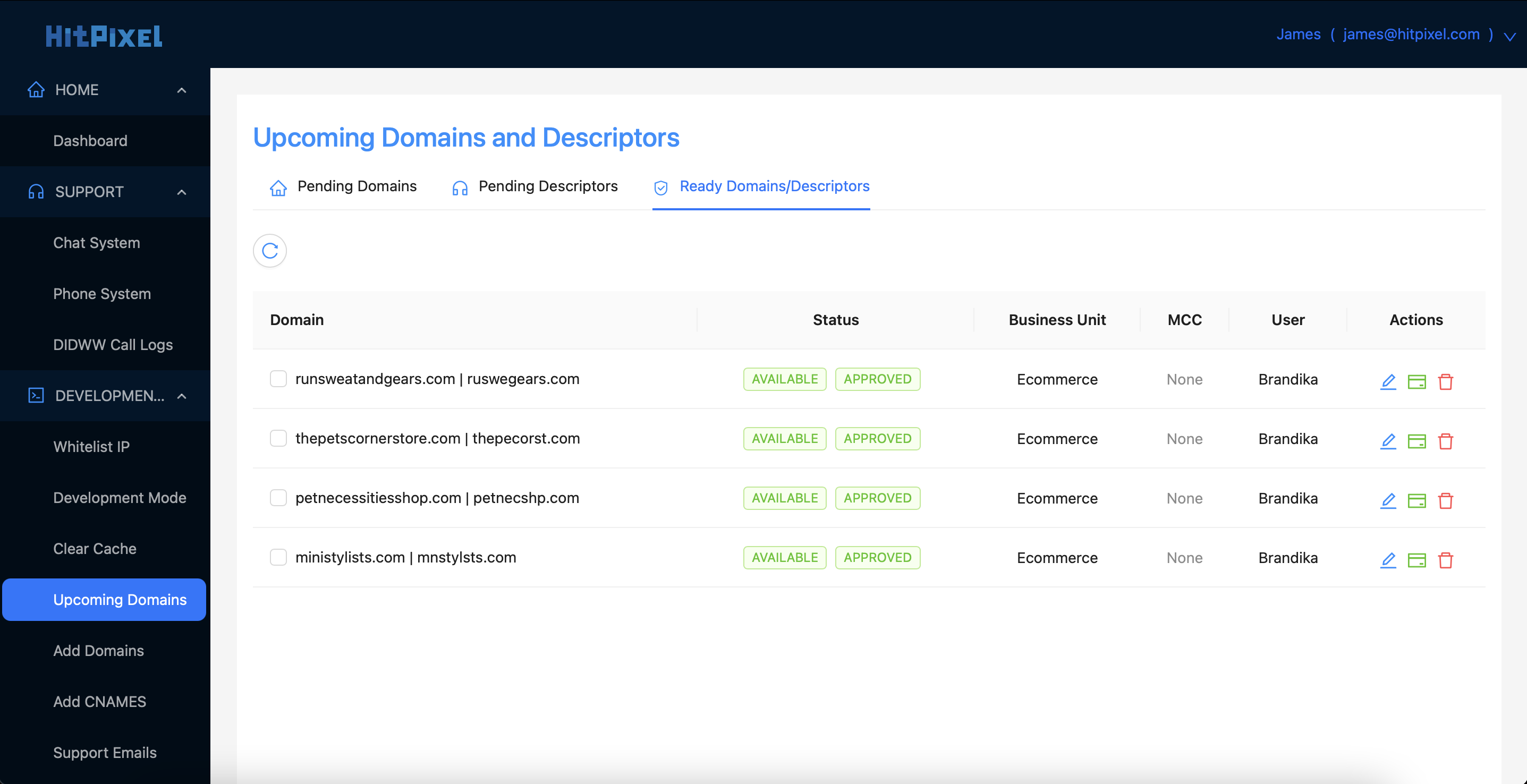Viewport: 1527px width, 784px height.
Task: Toggle the checkbox for ministylists.com row
Action: click(278, 557)
